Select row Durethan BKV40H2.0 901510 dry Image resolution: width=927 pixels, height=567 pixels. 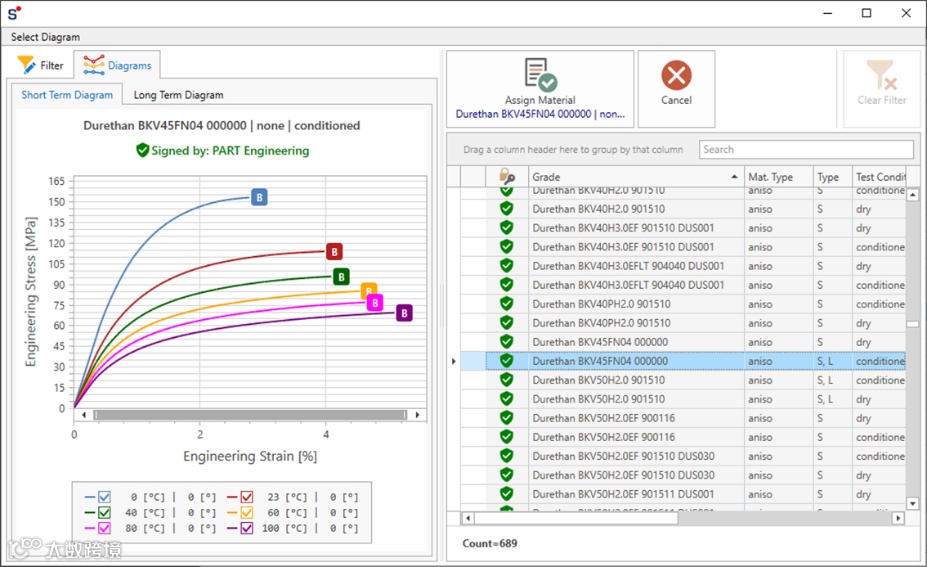(x=683, y=209)
